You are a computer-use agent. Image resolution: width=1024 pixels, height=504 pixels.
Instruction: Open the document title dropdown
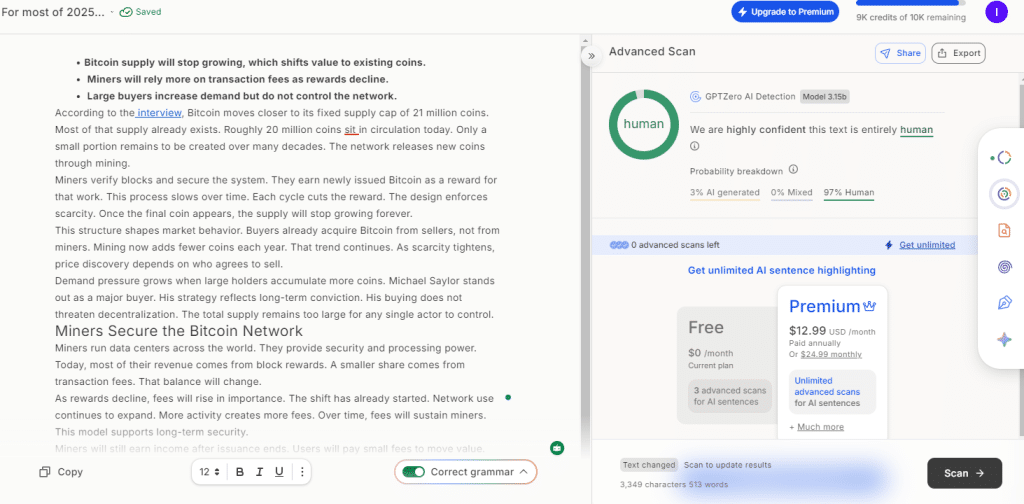coord(112,12)
